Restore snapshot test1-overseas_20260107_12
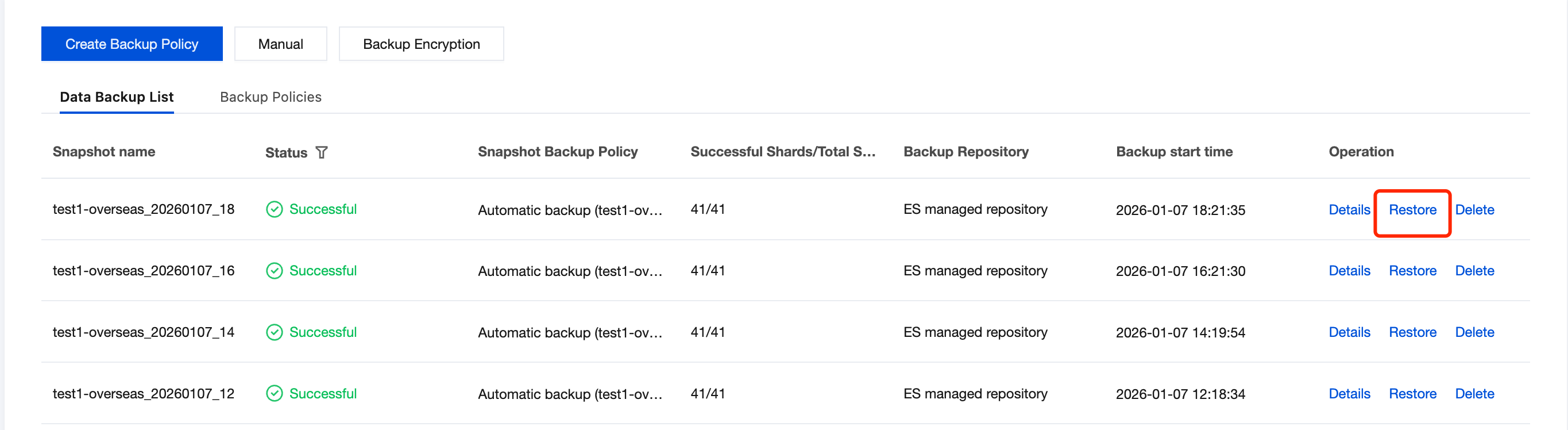1568x430 pixels. pyautogui.click(x=1412, y=393)
